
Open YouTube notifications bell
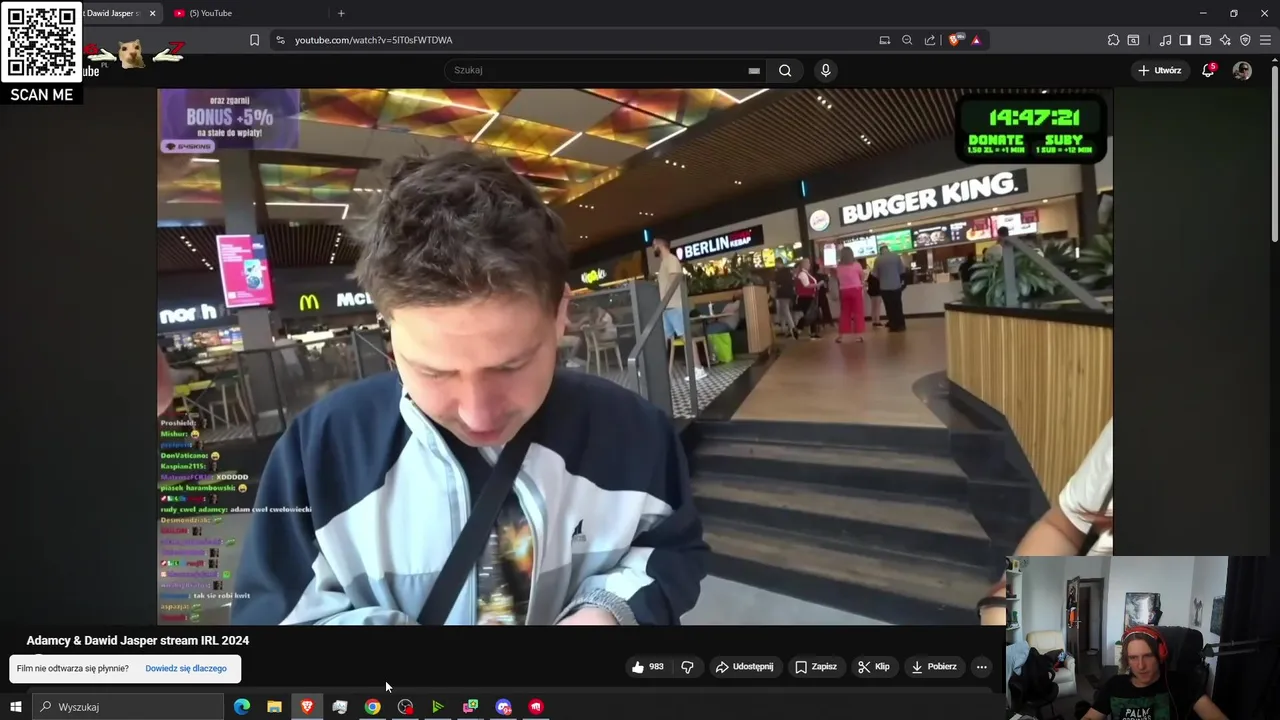point(1208,70)
